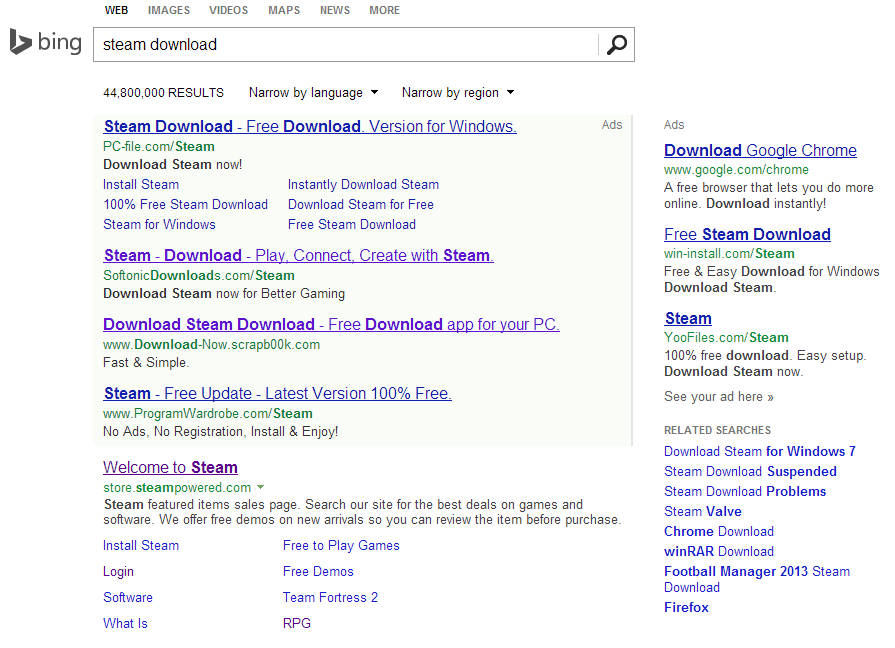The height and width of the screenshot is (648, 895).
Task: Click the What Is deep link
Action: tap(125, 623)
